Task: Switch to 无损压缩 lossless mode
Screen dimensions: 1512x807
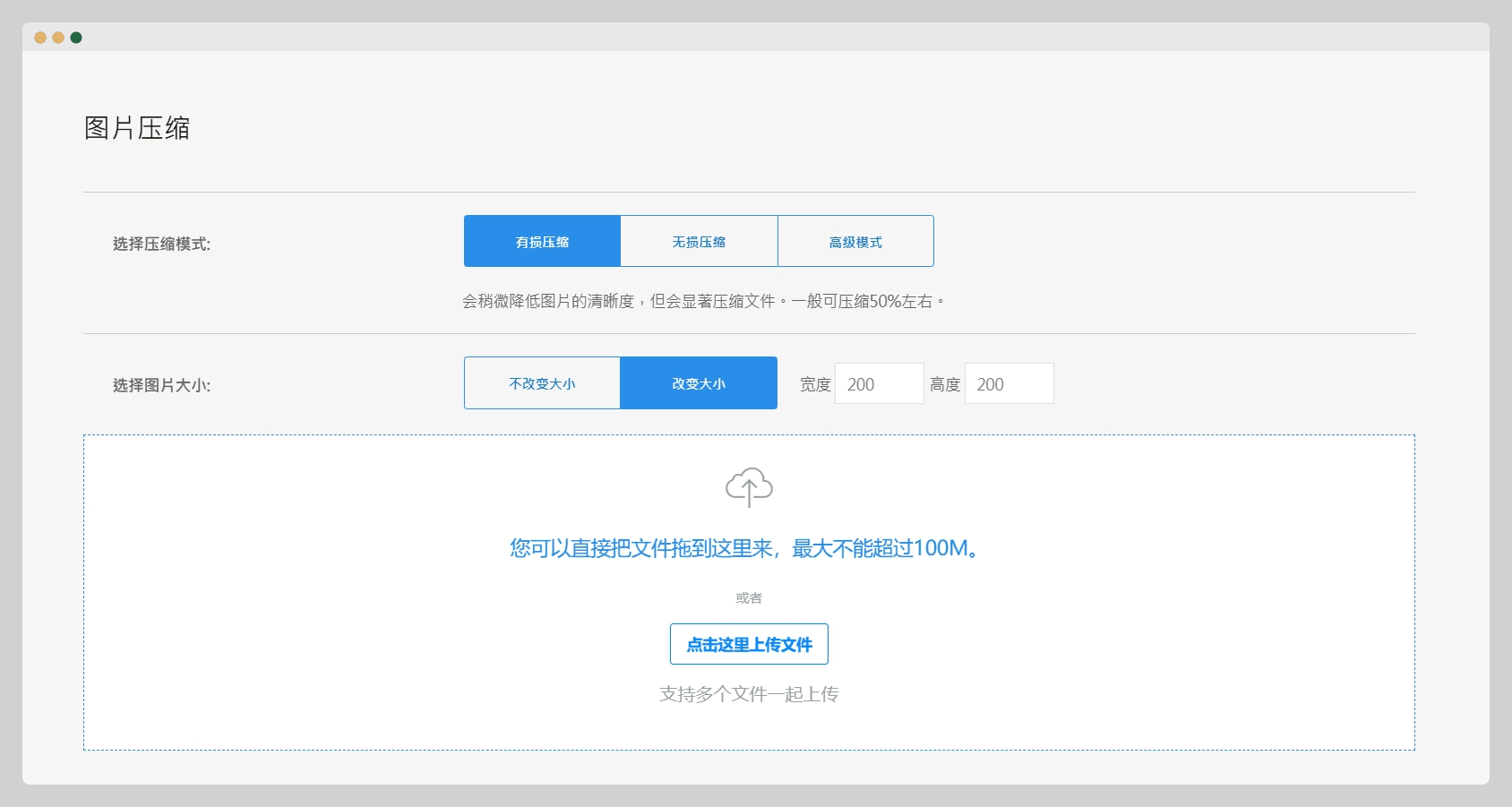Action: click(699, 241)
